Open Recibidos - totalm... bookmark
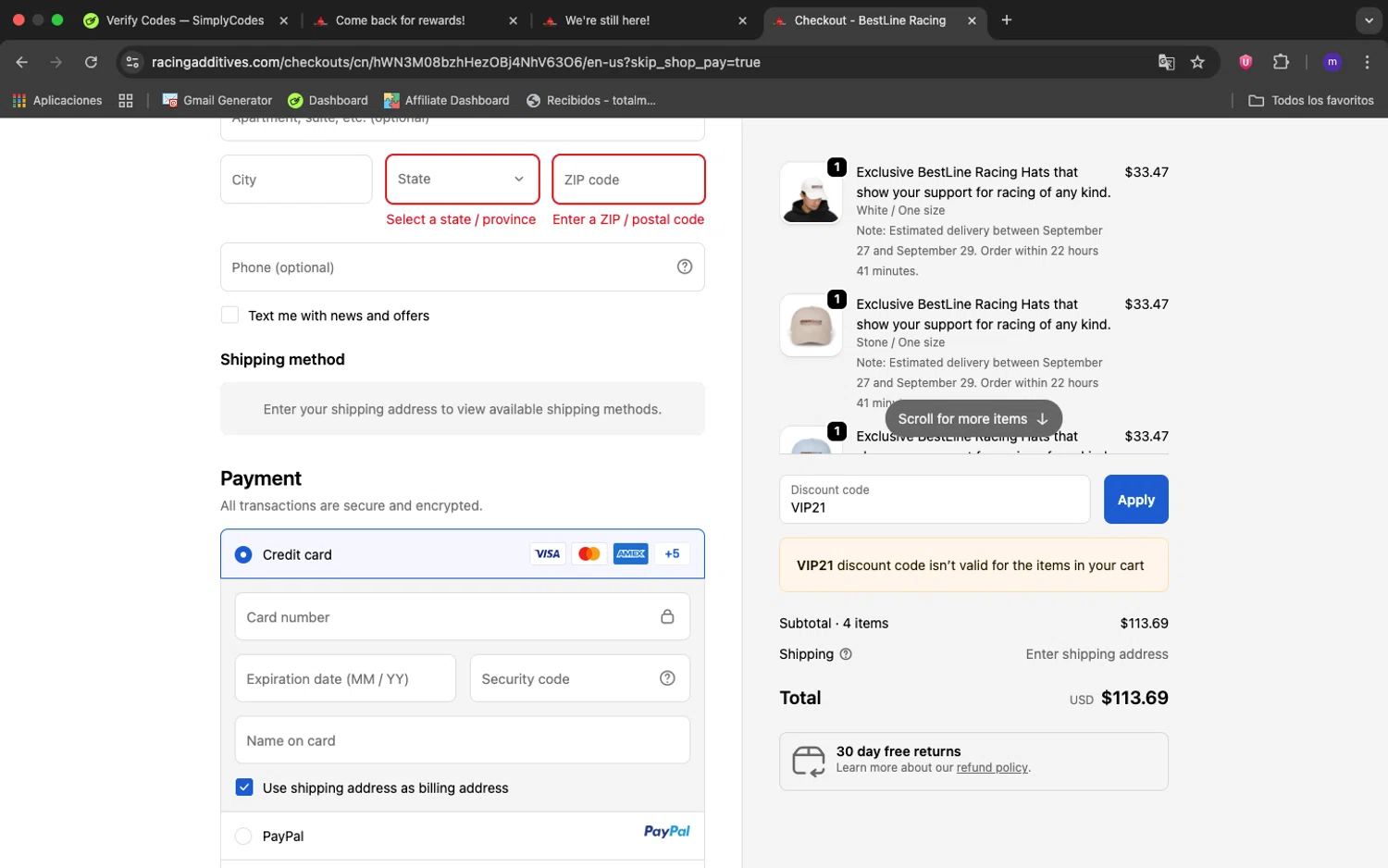This screenshot has width=1388, height=868. [x=590, y=100]
